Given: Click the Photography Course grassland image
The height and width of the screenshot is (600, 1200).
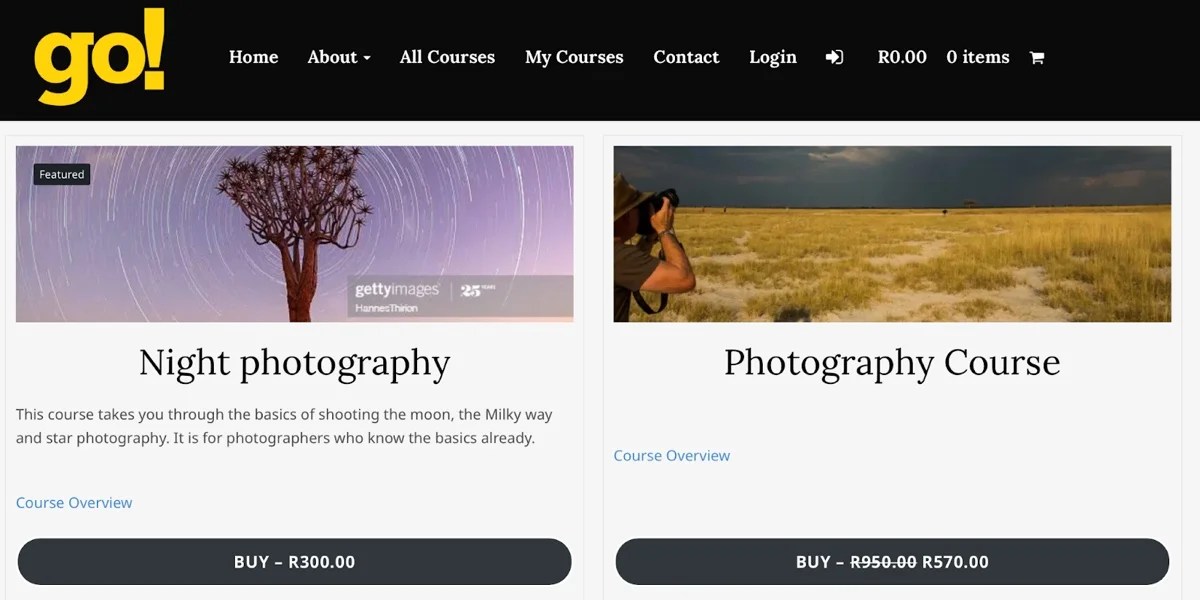Looking at the screenshot, I should click(892, 233).
